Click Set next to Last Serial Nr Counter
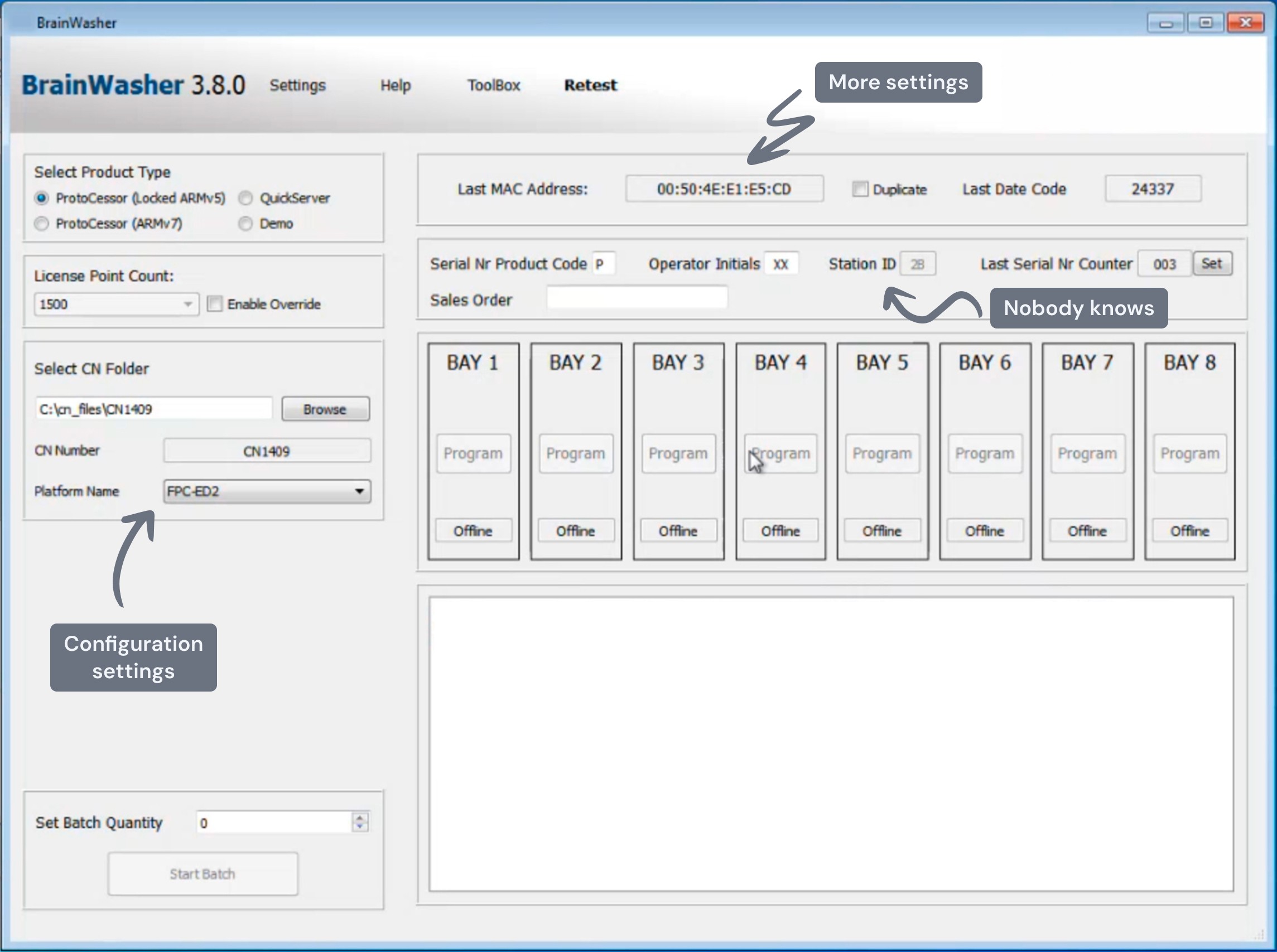1277x952 pixels. [1212, 263]
